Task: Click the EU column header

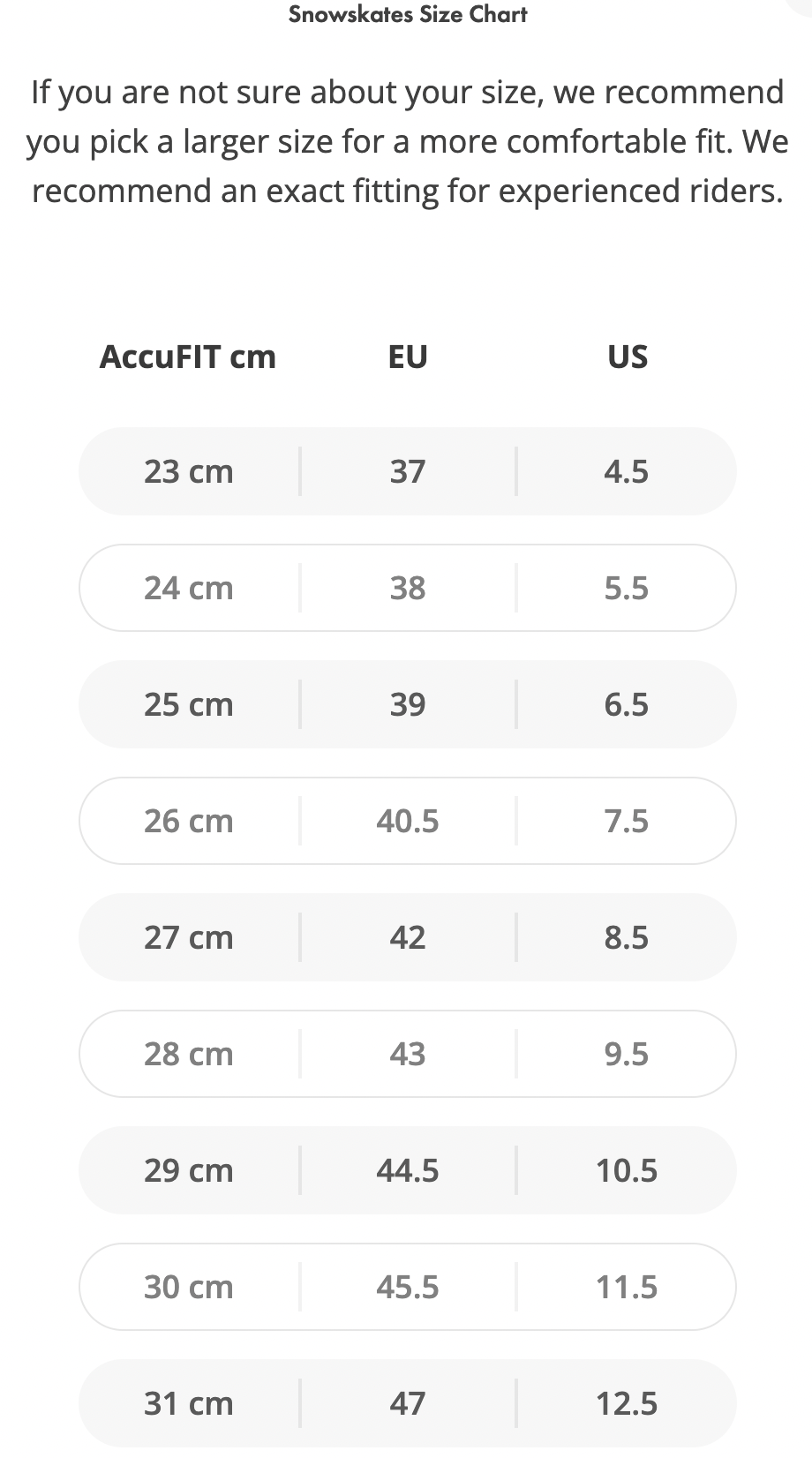Action: tap(408, 357)
